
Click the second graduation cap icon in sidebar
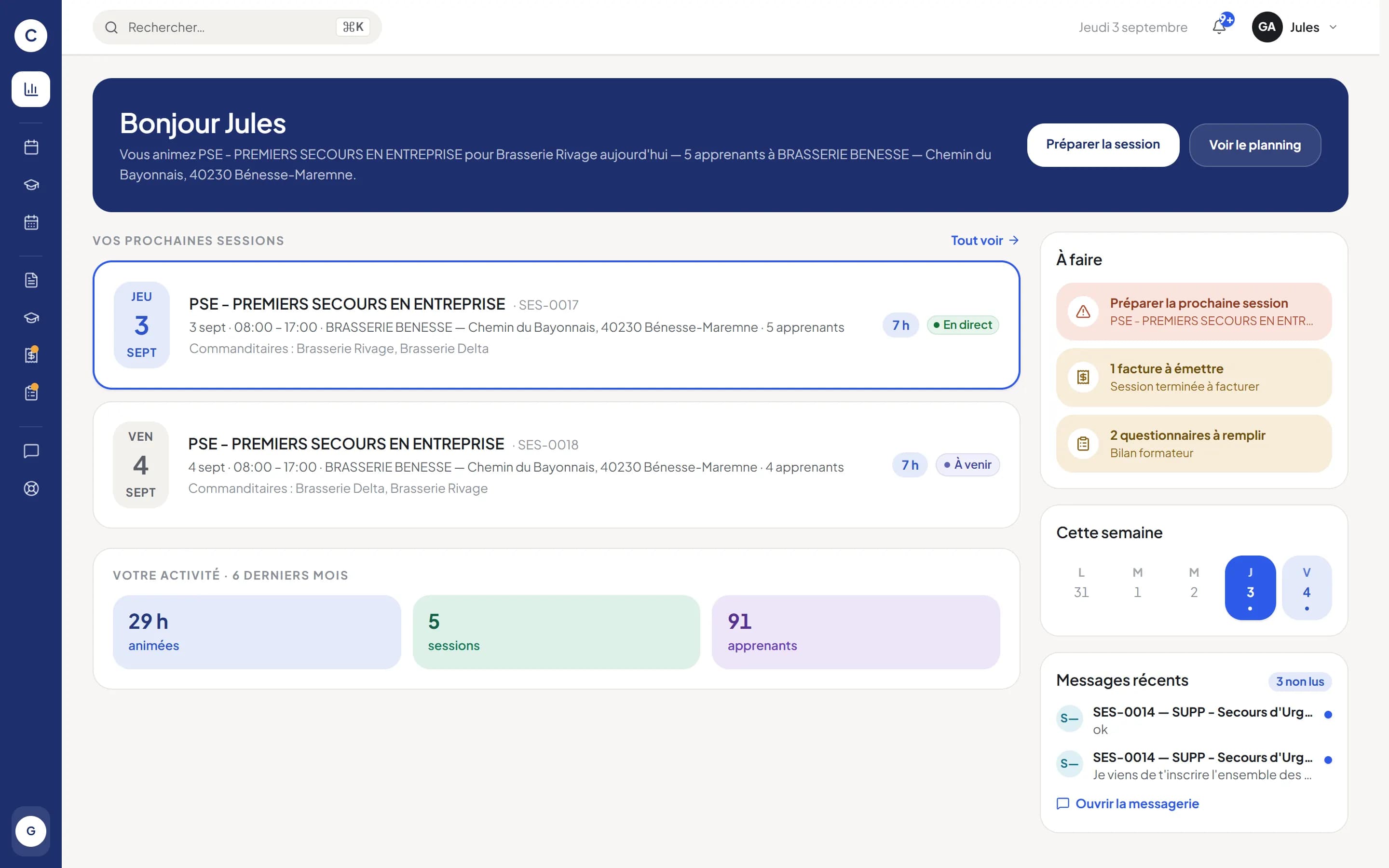click(31, 317)
